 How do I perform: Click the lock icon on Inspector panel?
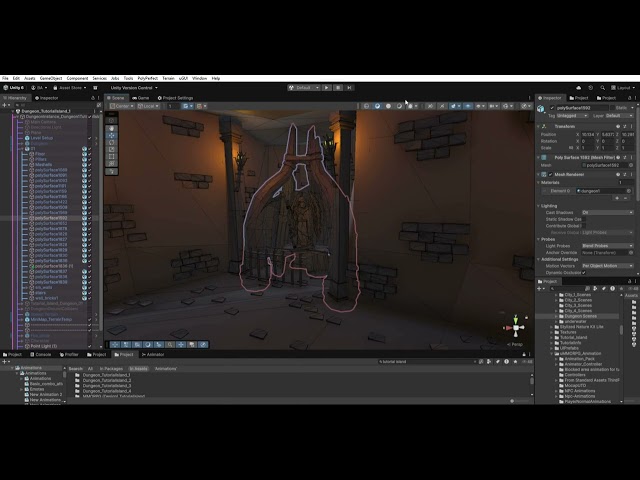629,98
